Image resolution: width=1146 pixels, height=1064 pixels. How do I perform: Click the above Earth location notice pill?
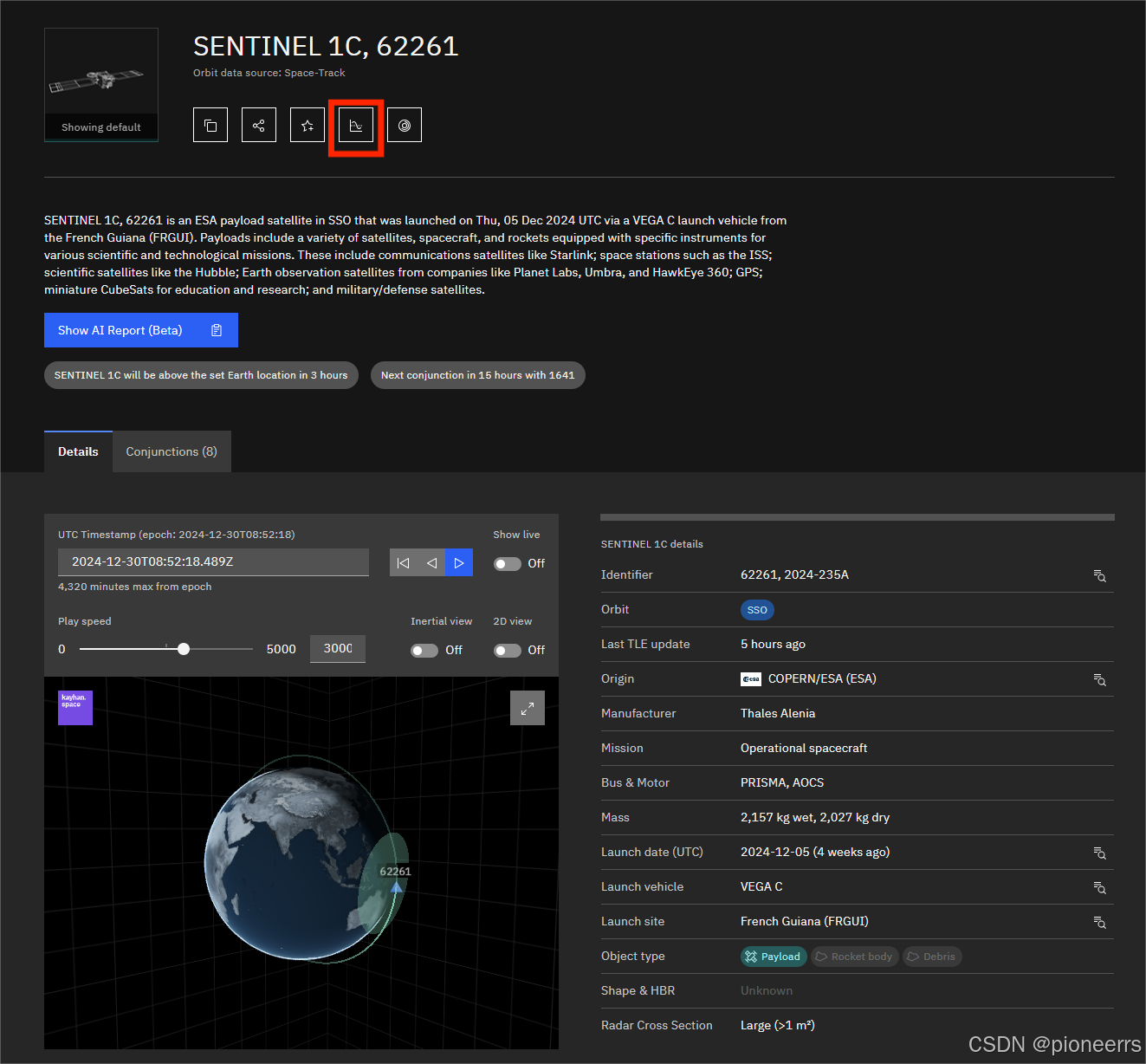click(x=201, y=375)
